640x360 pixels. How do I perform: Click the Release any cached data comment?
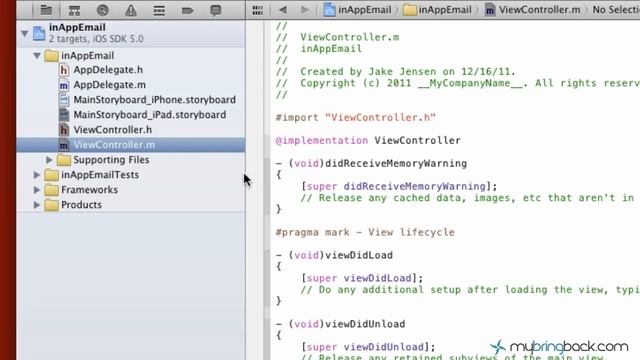467,198
